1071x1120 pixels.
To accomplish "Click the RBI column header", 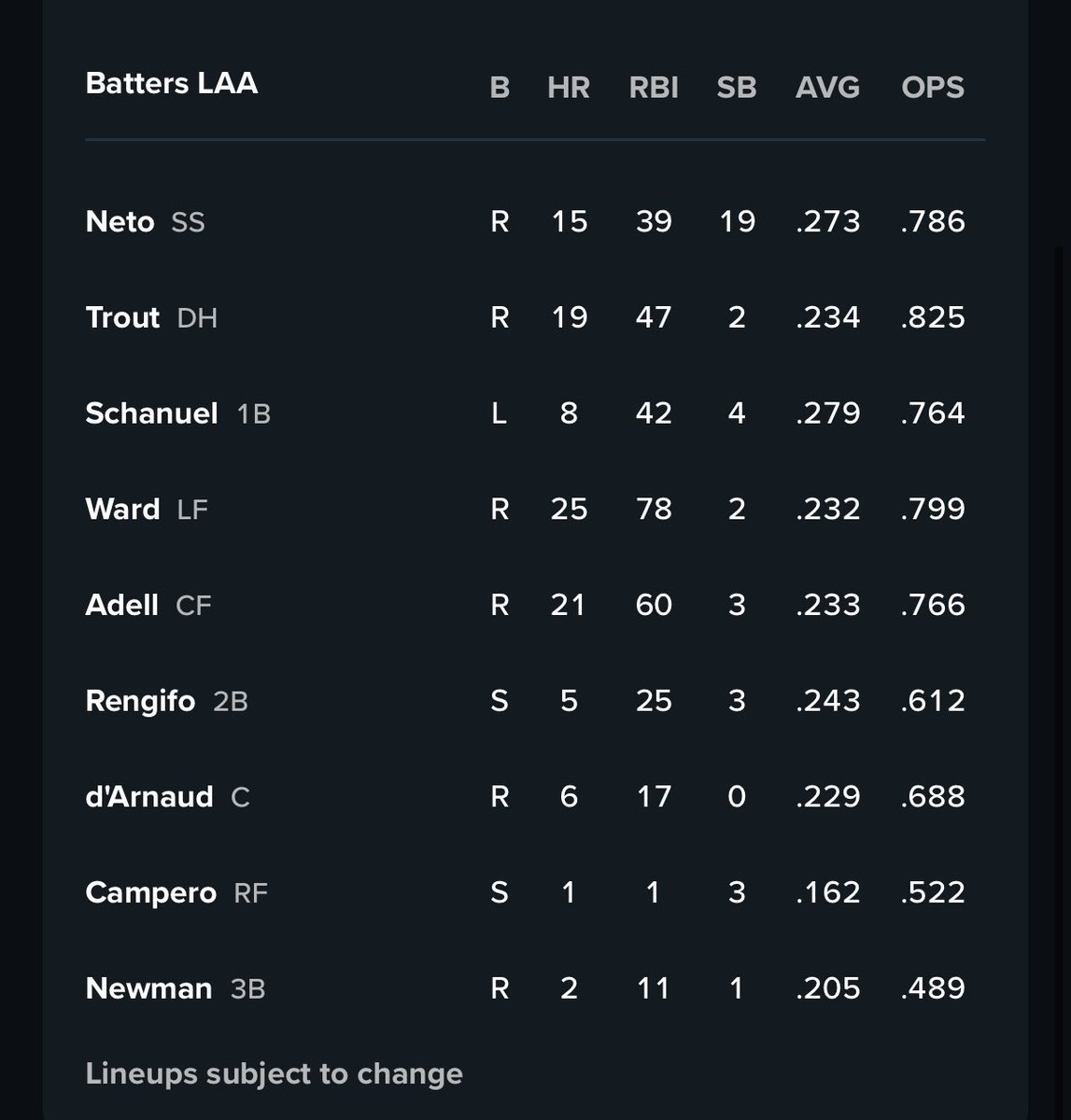I will 654,87.
